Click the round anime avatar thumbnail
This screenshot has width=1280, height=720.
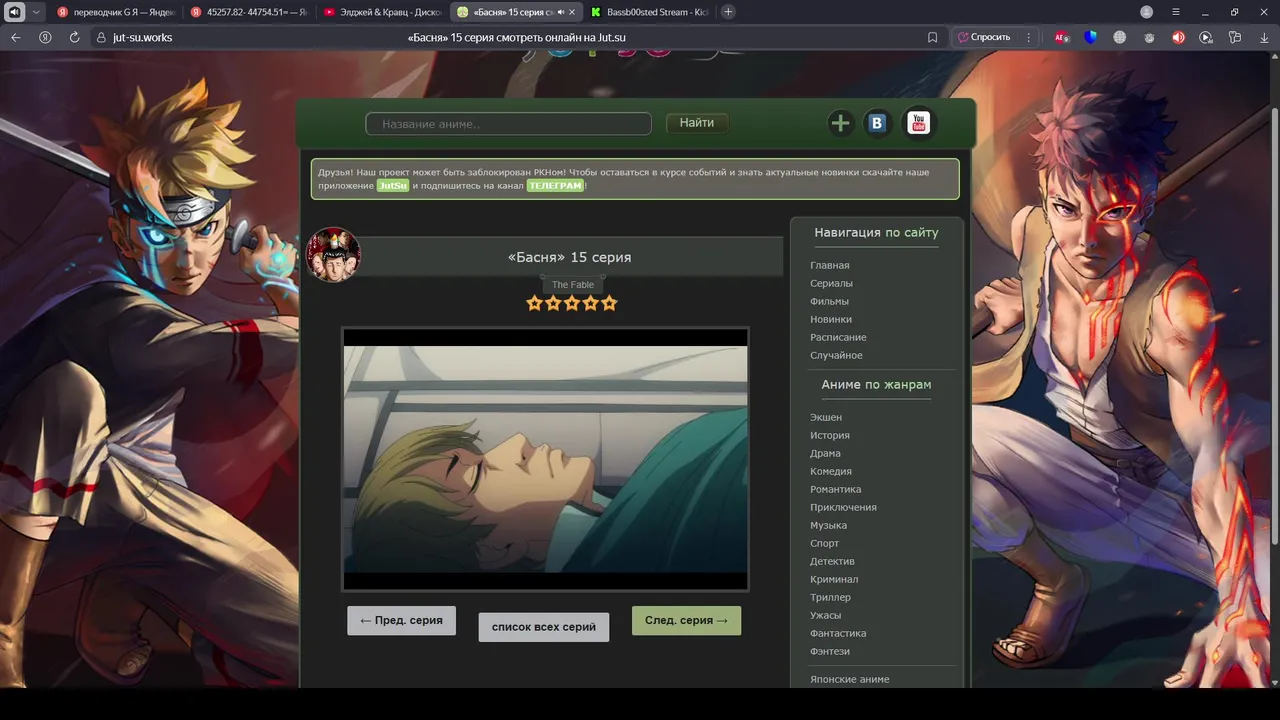[x=333, y=255]
